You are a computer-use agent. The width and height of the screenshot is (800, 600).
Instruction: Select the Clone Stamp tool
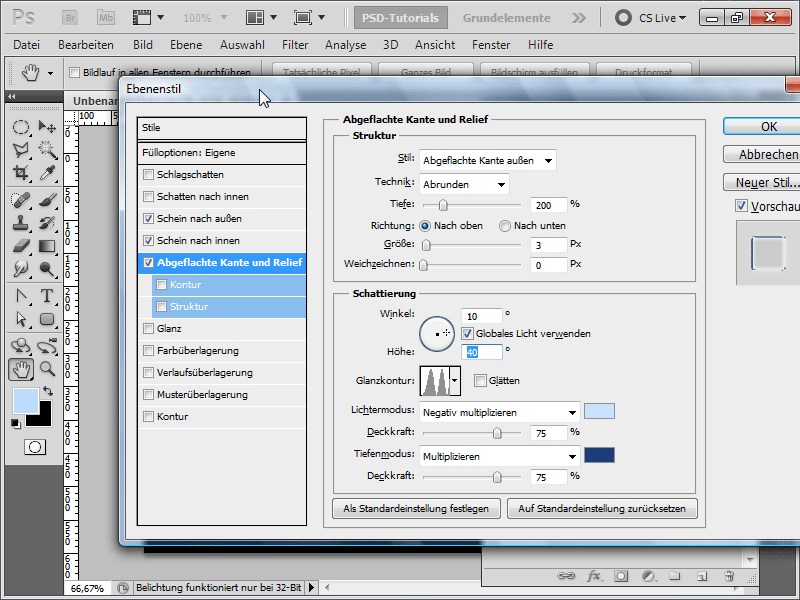tap(21, 223)
